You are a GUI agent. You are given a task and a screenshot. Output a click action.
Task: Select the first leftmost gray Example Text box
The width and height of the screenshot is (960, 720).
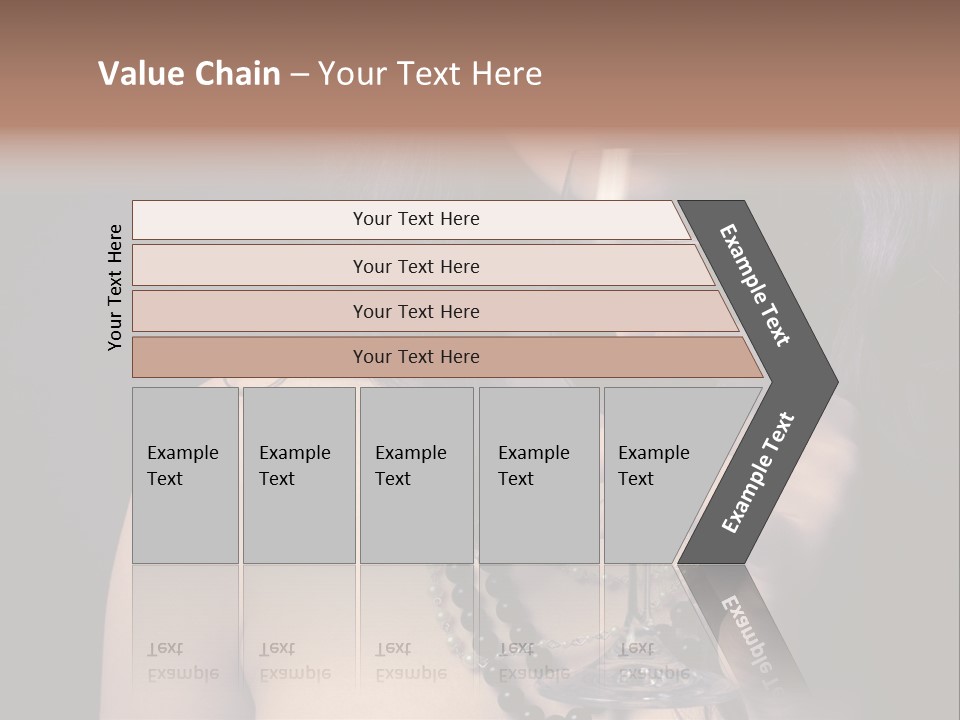184,466
